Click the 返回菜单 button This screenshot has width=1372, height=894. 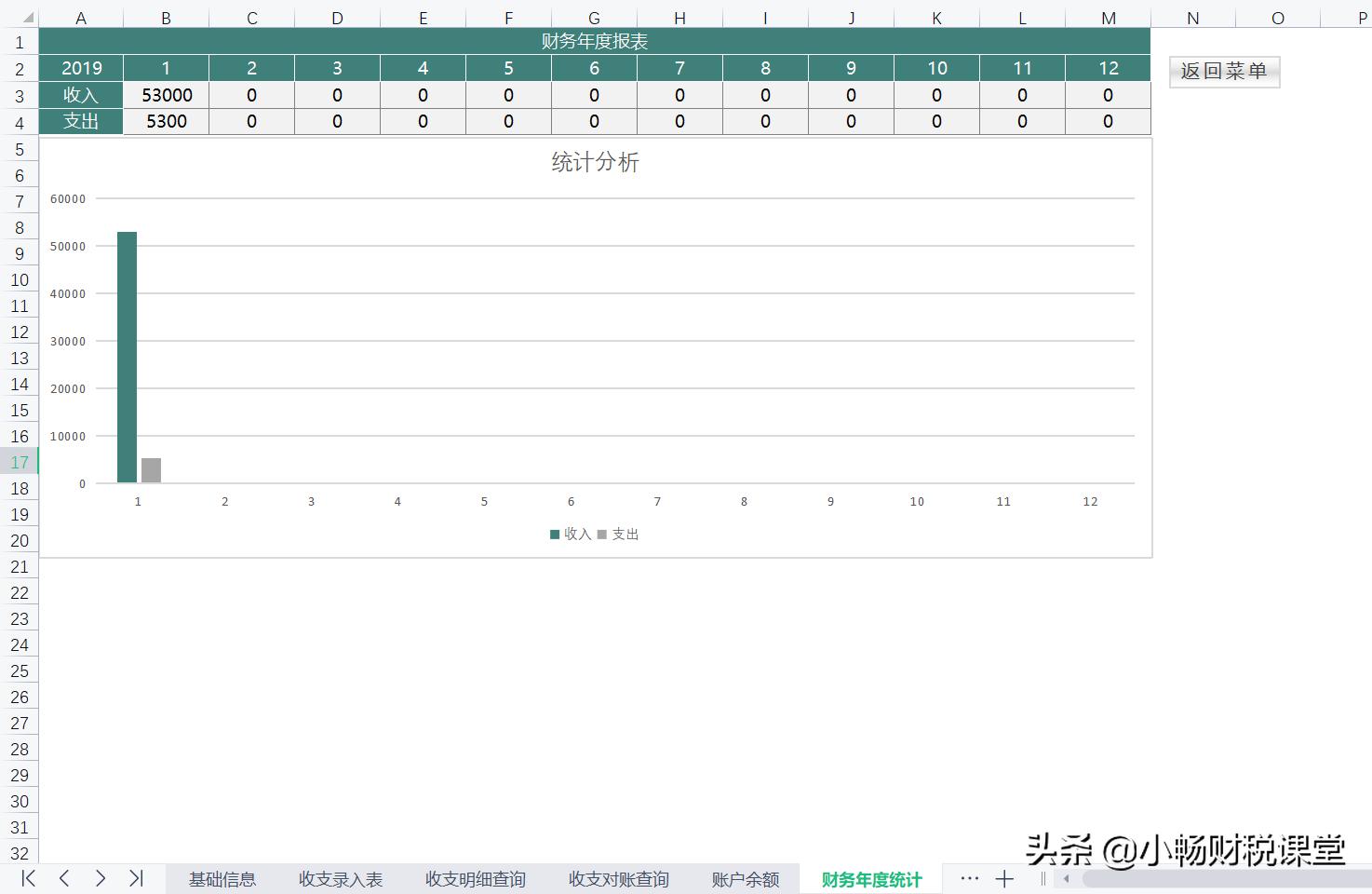click(1224, 71)
